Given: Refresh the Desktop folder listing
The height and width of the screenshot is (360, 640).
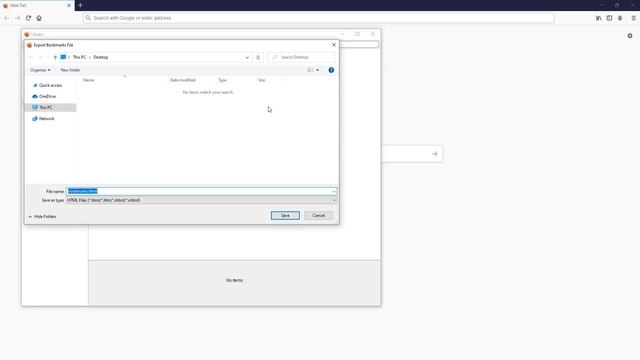Looking at the screenshot, I should coord(258,58).
